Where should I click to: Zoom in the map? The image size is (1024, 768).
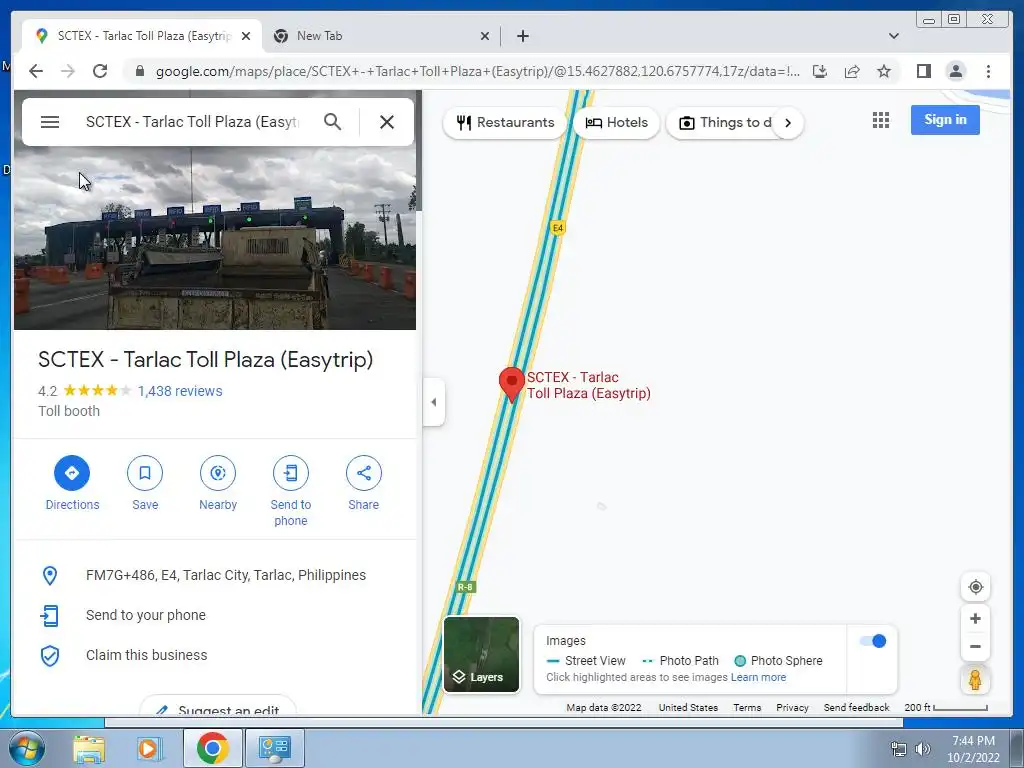[975, 618]
